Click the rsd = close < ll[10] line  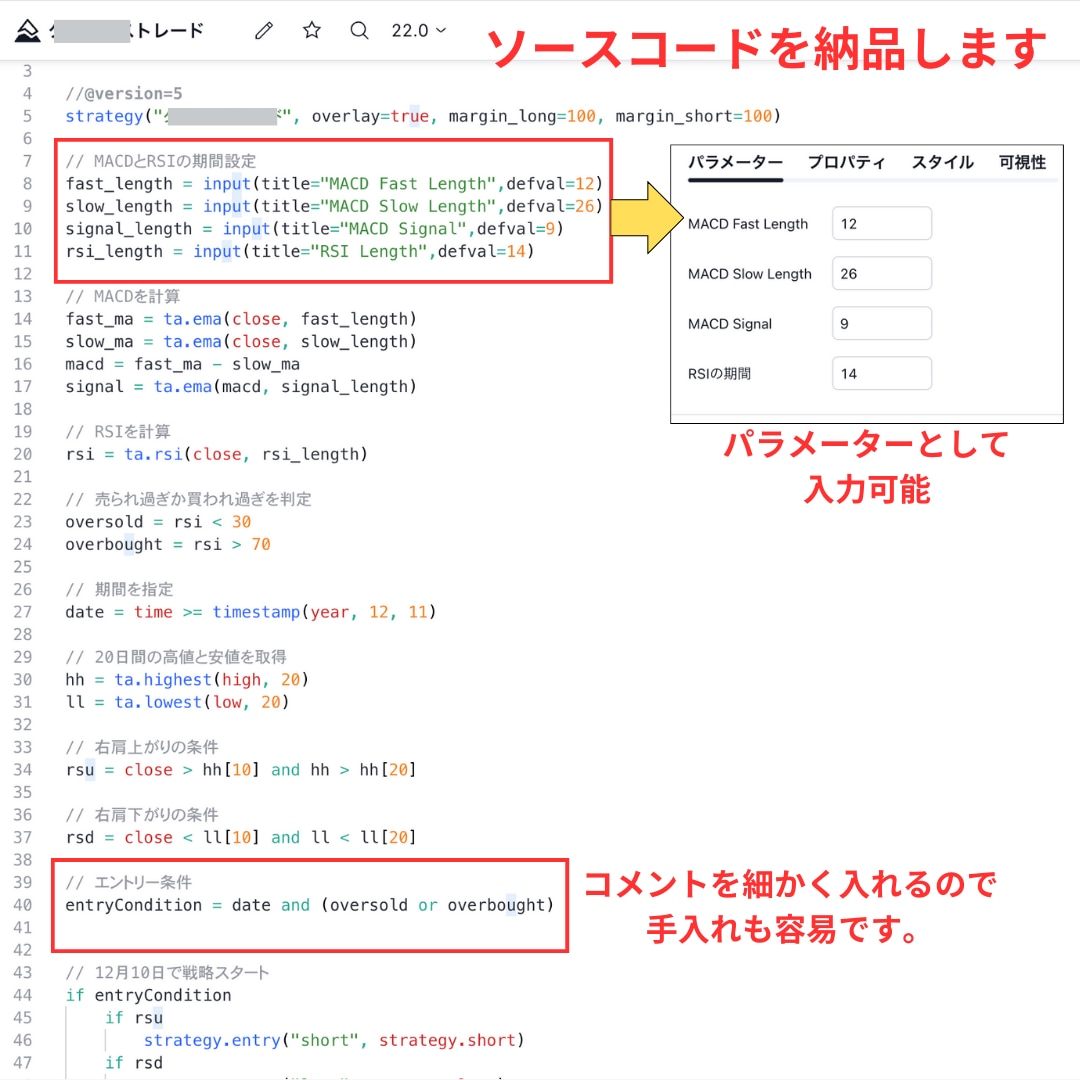(241, 838)
